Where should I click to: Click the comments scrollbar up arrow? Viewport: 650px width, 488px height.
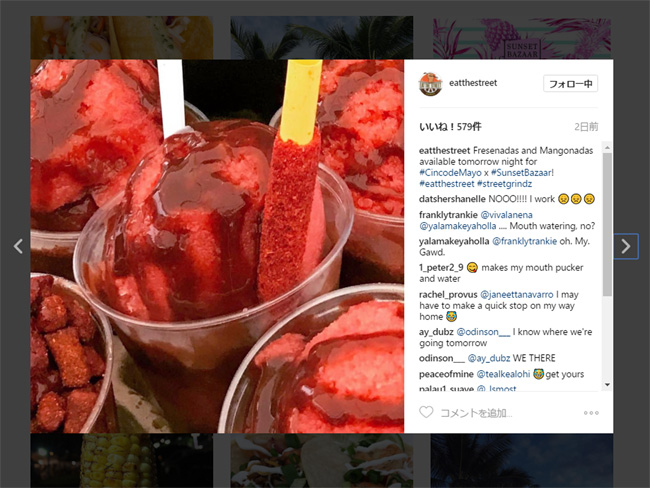(x=607, y=148)
